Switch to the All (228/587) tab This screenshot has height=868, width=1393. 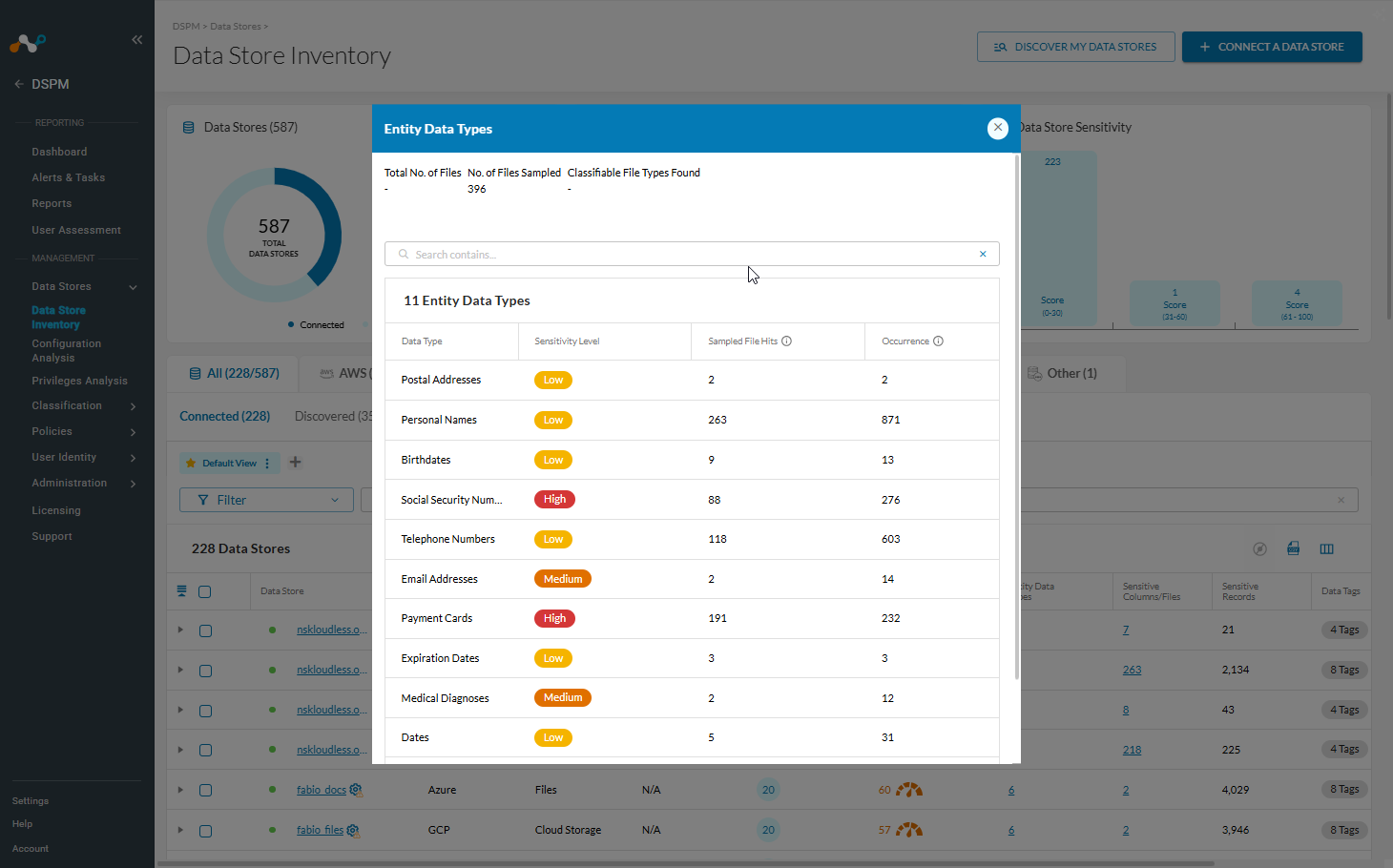[x=234, y=373]
